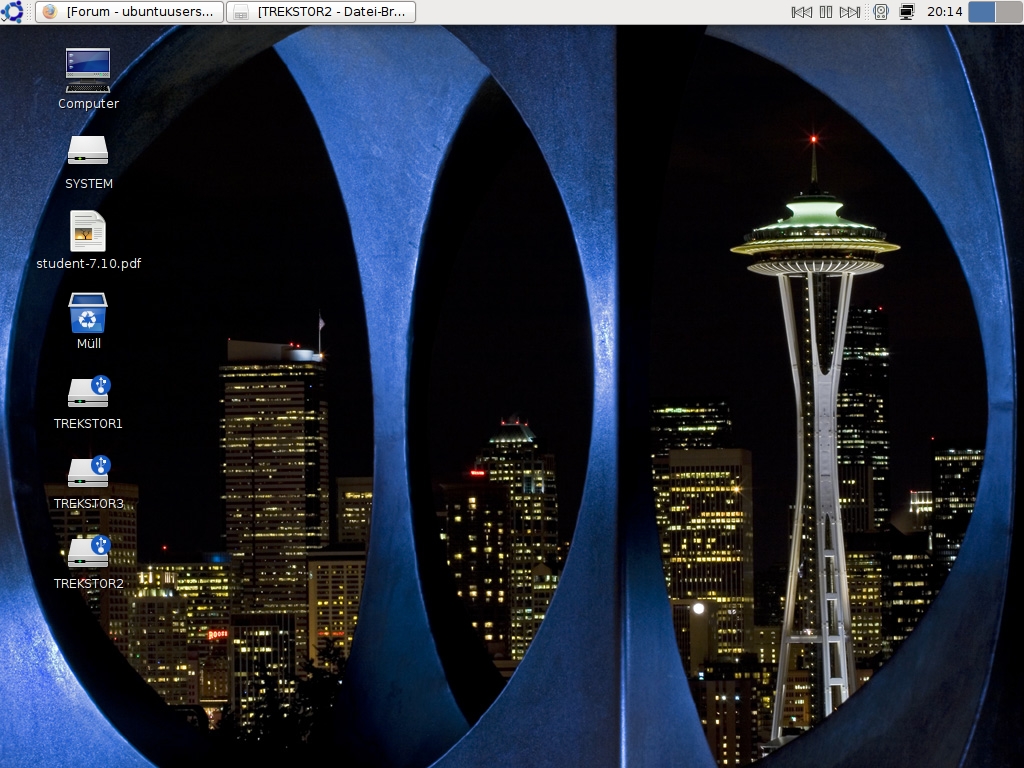Image resolution: width=1024 pixels, height=768 pixels.
Task: Open the student-7.10.pdf file
Action: [x=88, y=231]
